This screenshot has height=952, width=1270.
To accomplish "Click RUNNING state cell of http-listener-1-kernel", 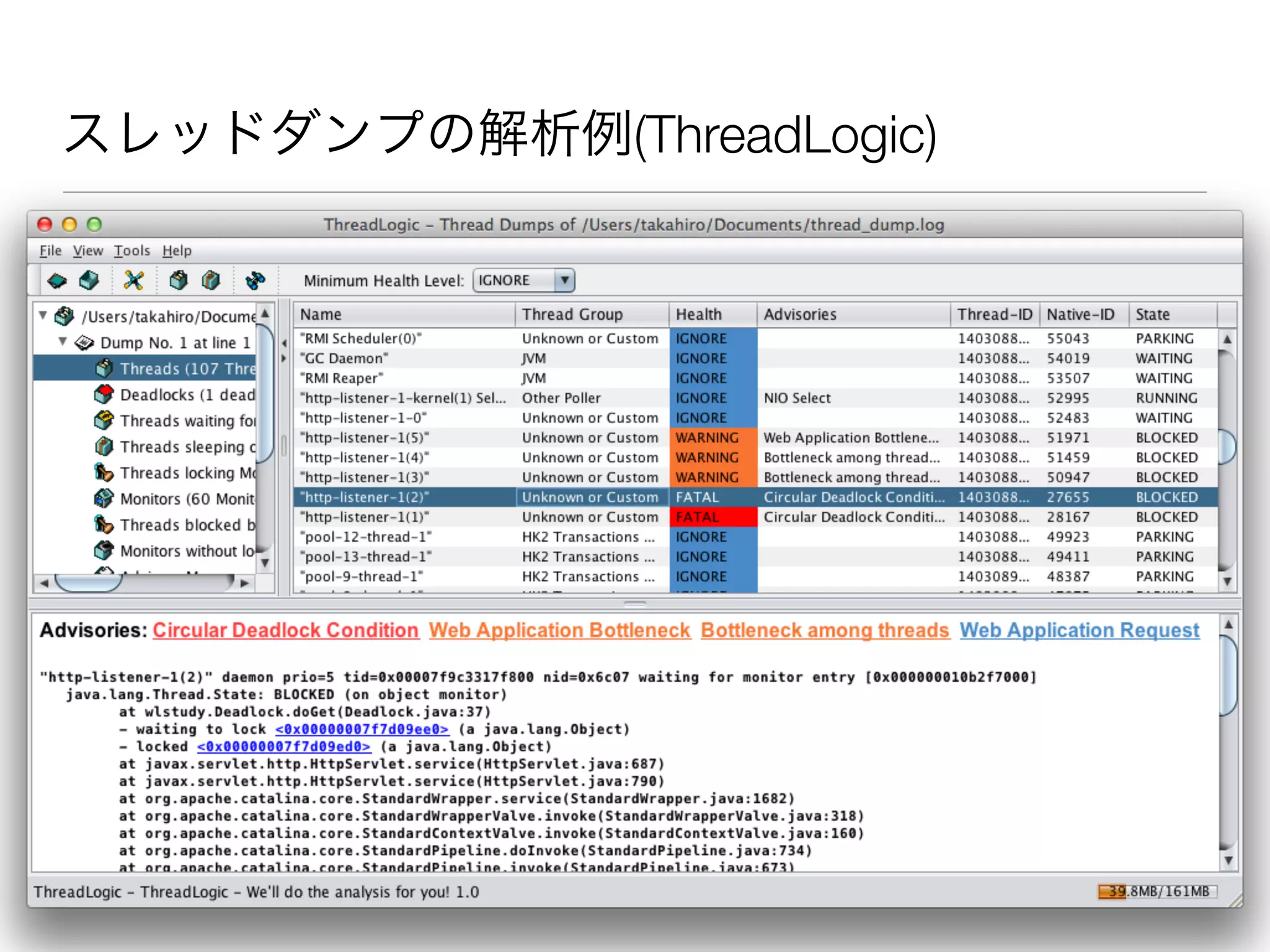I will coord(1173,398).
